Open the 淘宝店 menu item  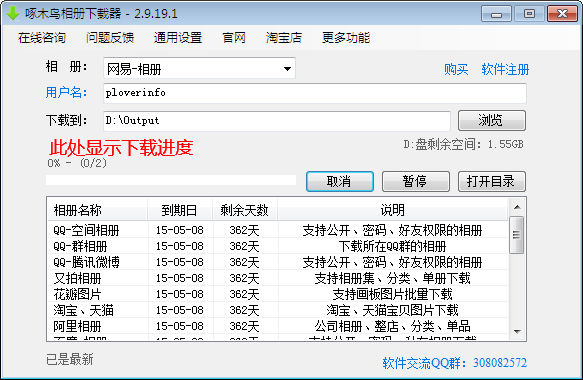(284, 38)
